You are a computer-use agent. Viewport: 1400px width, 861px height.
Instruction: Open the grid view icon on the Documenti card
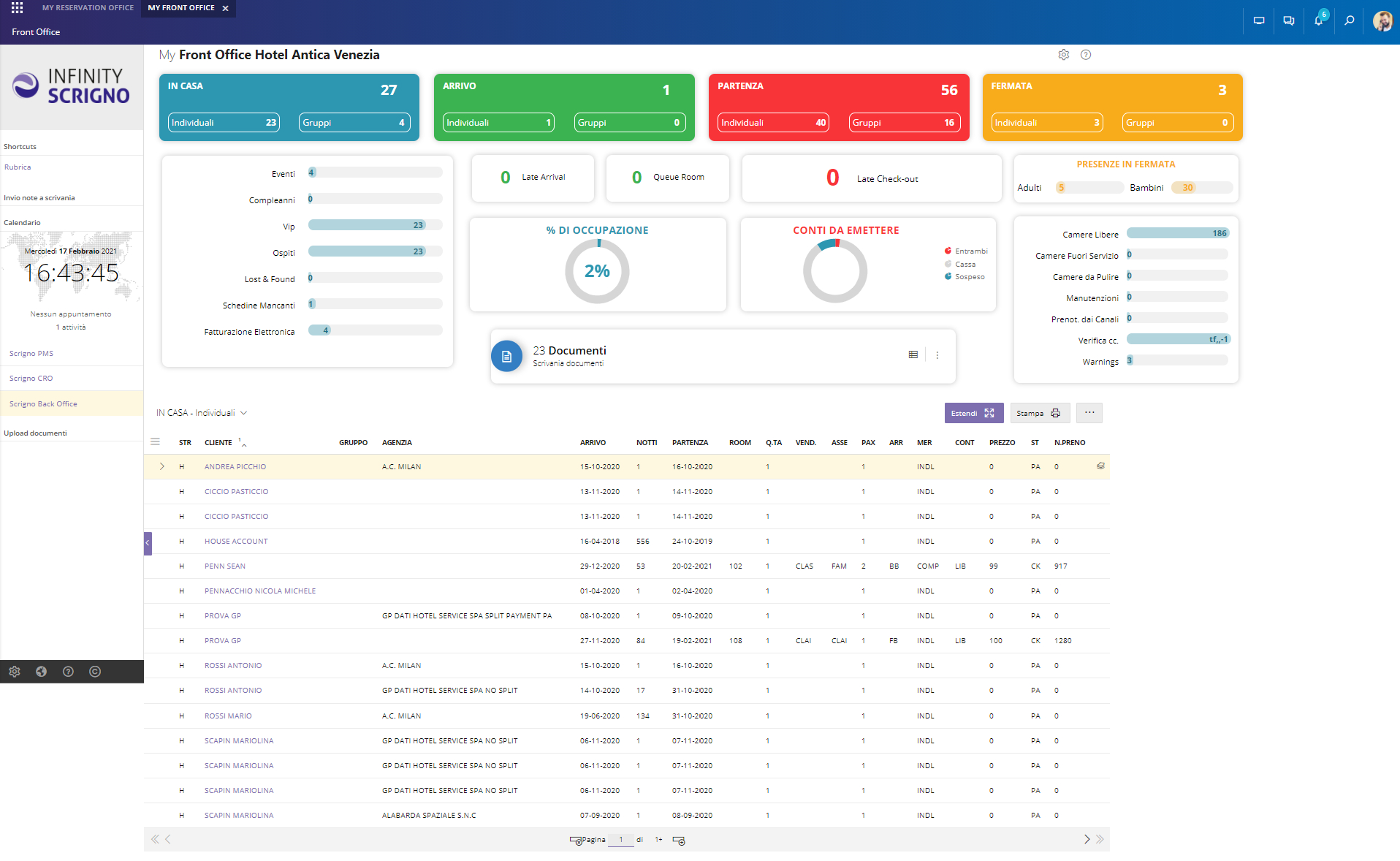913,354
